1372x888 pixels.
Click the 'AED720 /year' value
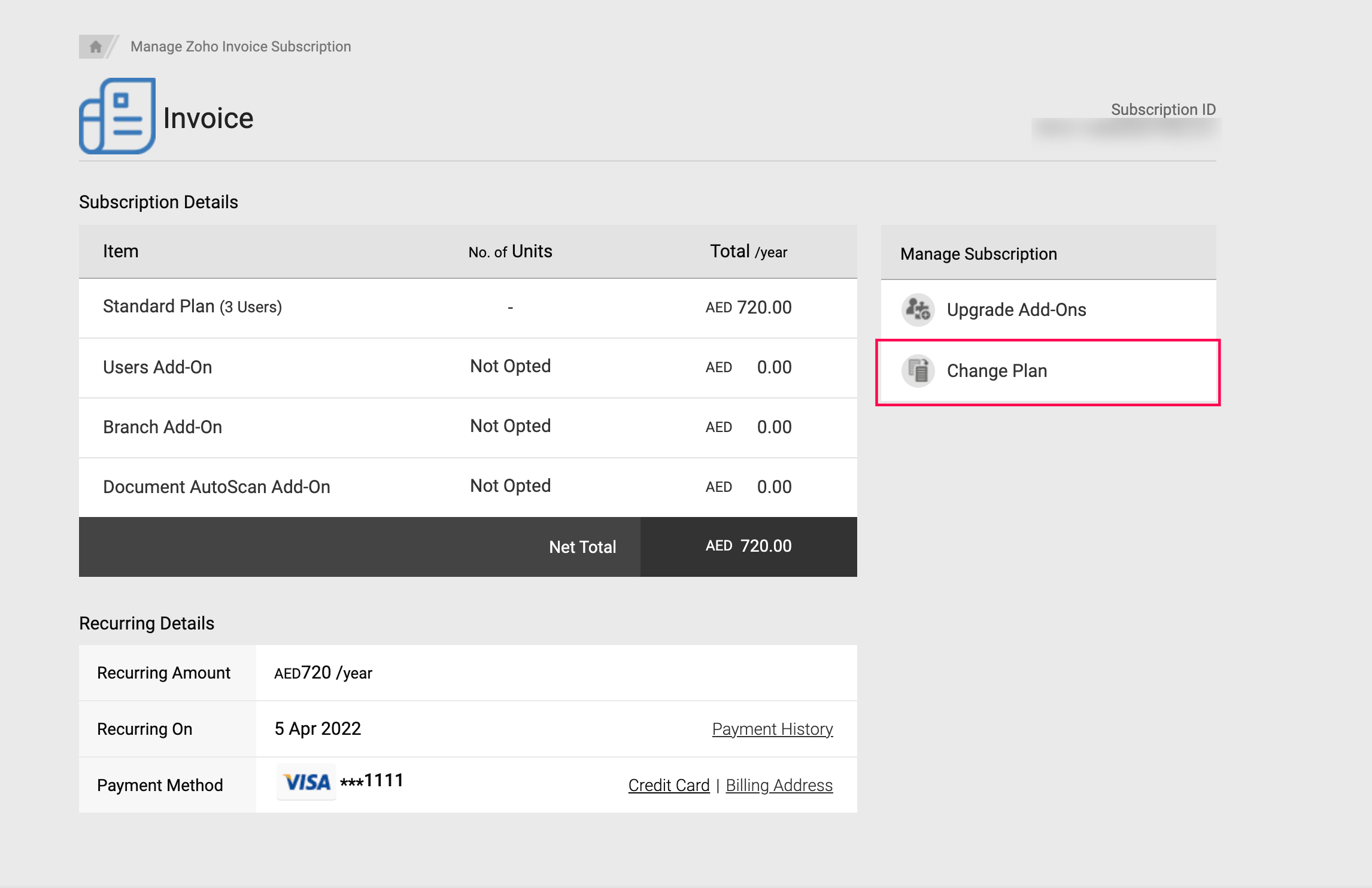click(x=323, y=673)
